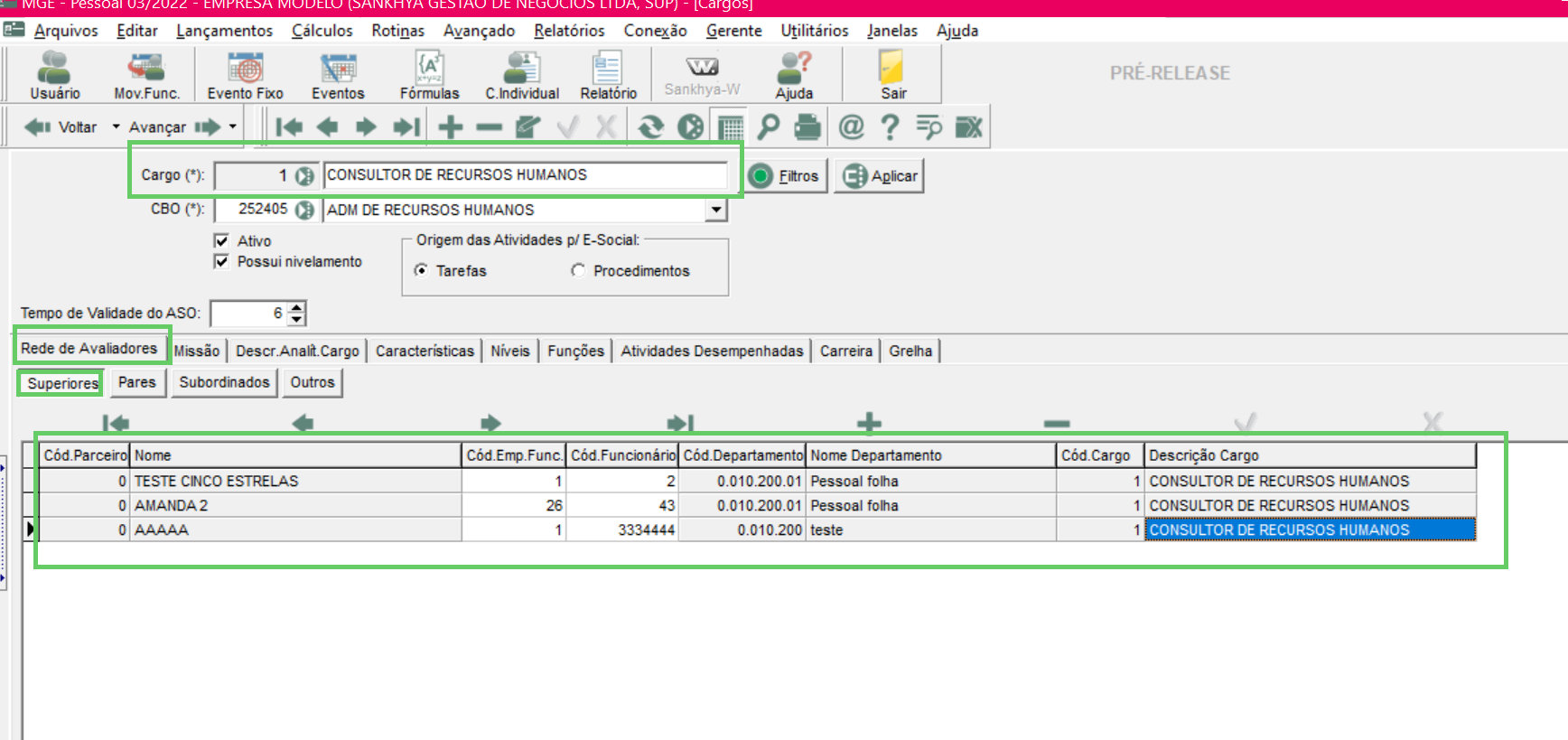Image resolution: width=1568 pixels, height=740 pixels.
Task: Delete record with main toolbar minus
Action: click(x=489, y=127)
